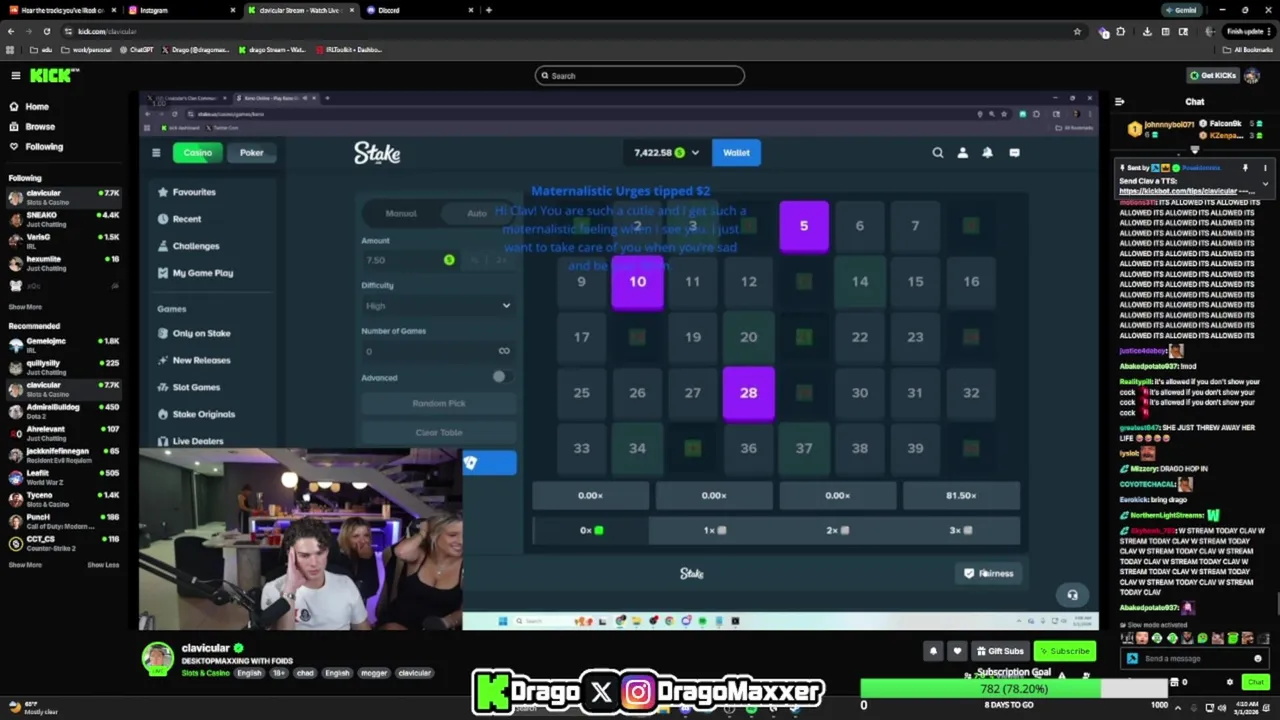Follow the channel with heart icon

coord(957,651)
